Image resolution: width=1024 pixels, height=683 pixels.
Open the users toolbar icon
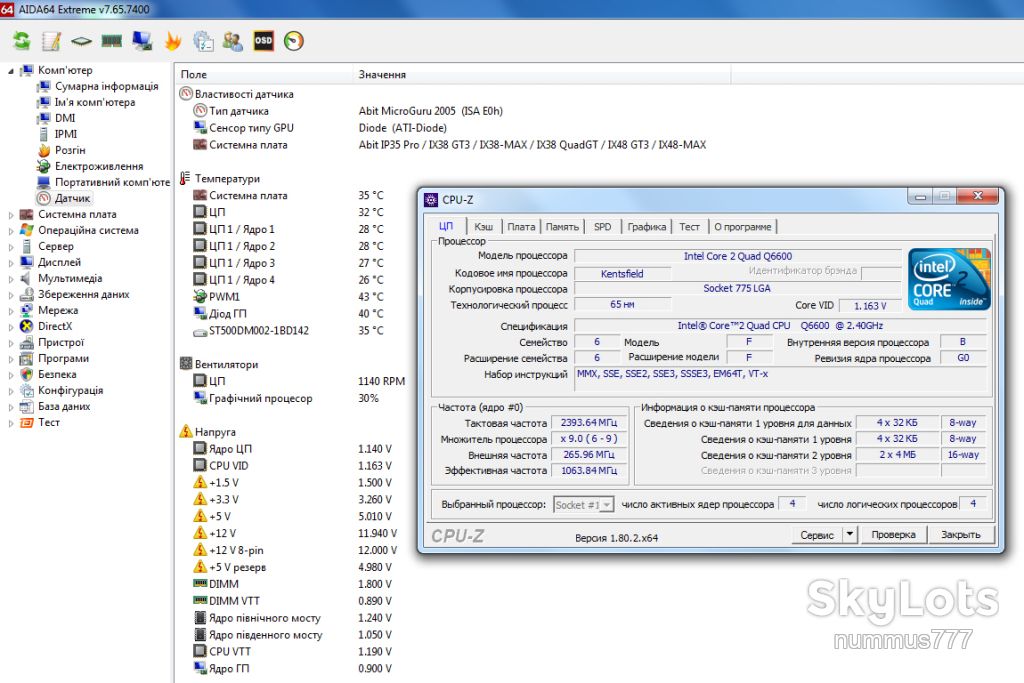tap(232, 41)
